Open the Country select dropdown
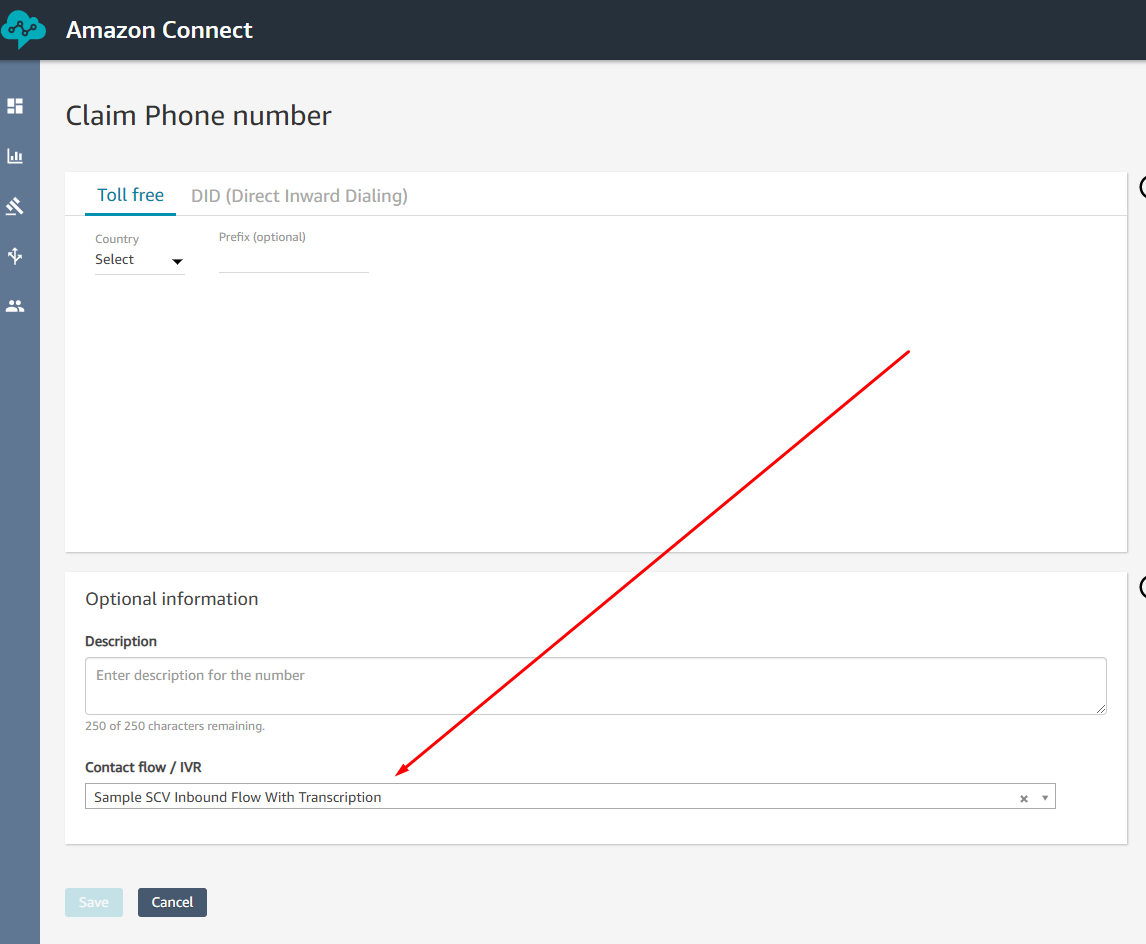Screen dimensions: 1146x944 [139, 260]
